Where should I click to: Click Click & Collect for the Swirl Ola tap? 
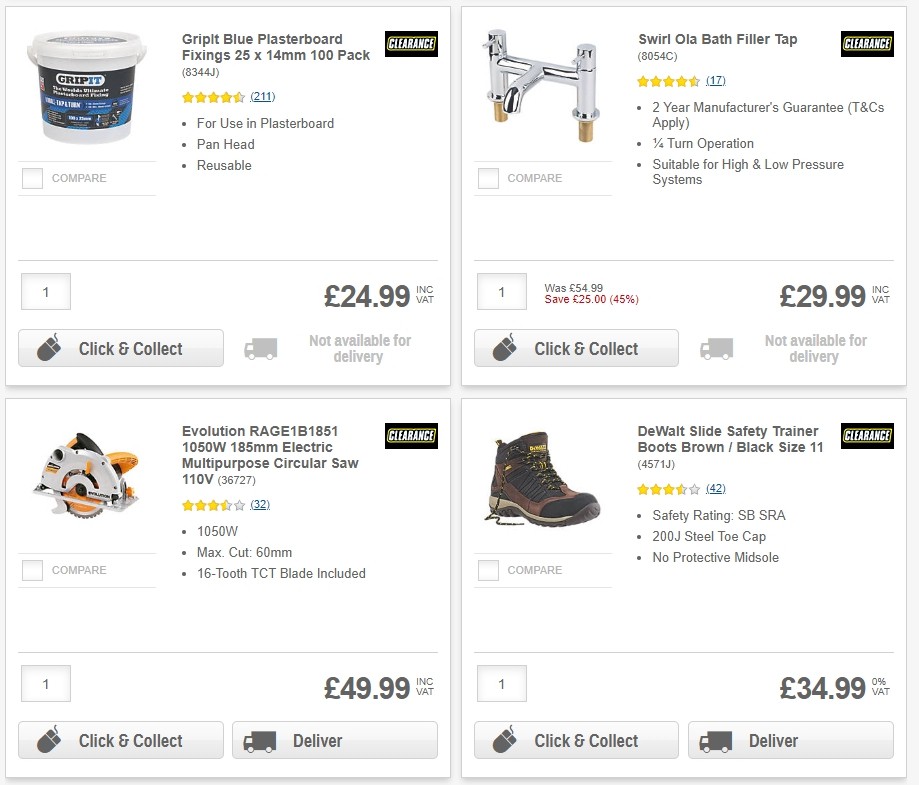point(576,348)
